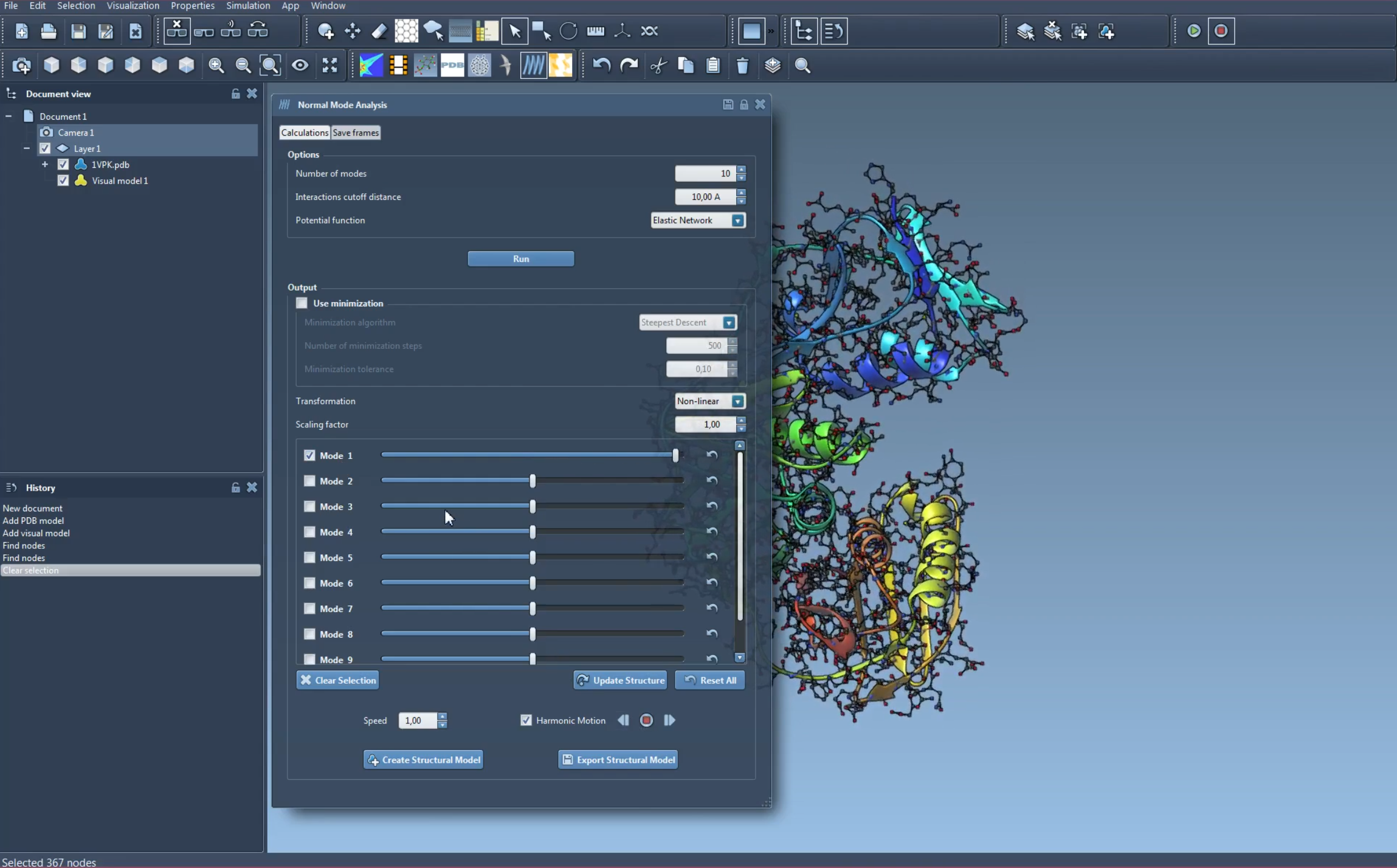The image size is (1397, 868).
Task: Click the Mode 3 slider handle
Action: [533, 506]
